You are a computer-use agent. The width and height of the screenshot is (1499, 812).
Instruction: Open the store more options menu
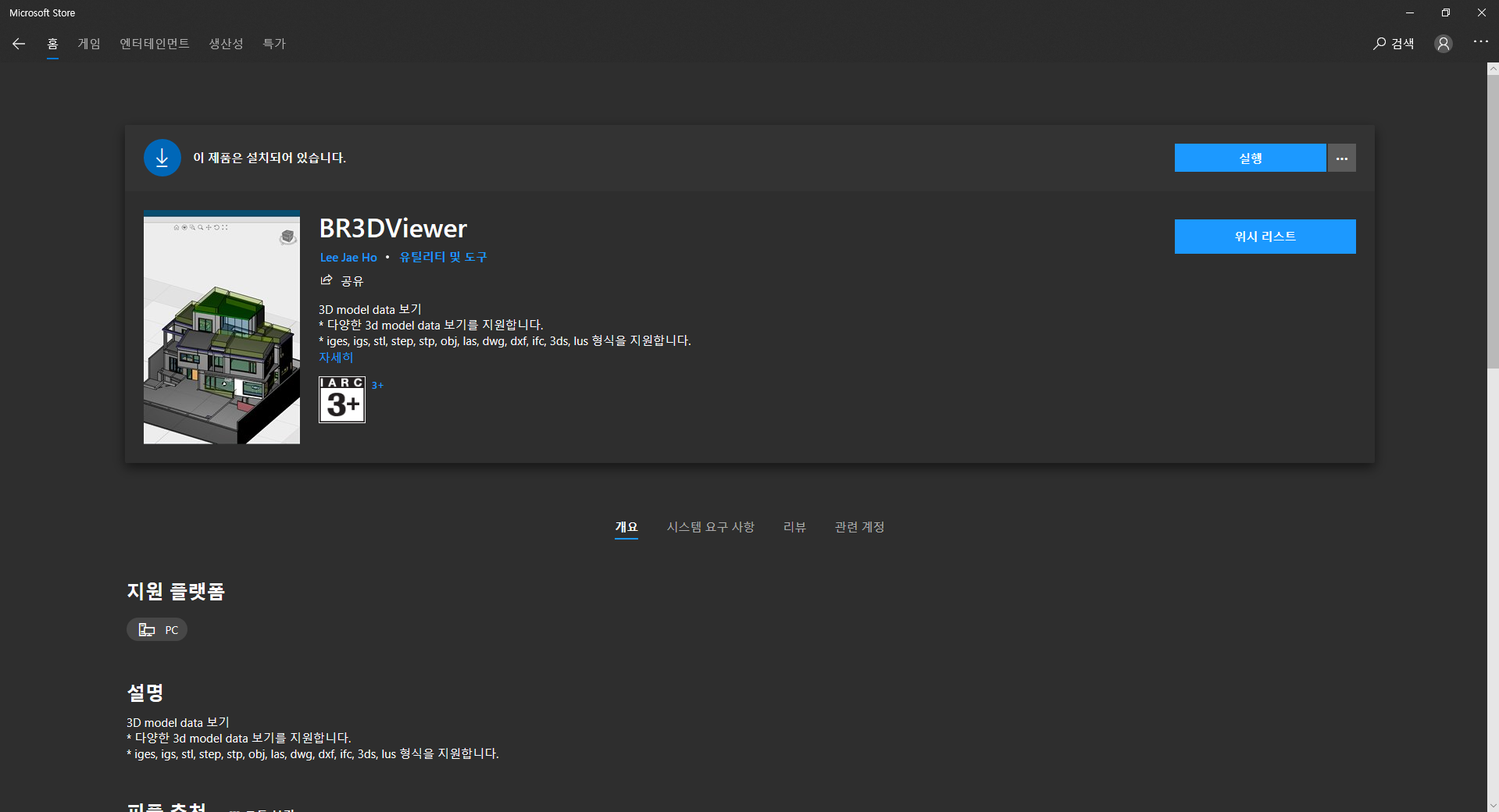[1481, 42]
